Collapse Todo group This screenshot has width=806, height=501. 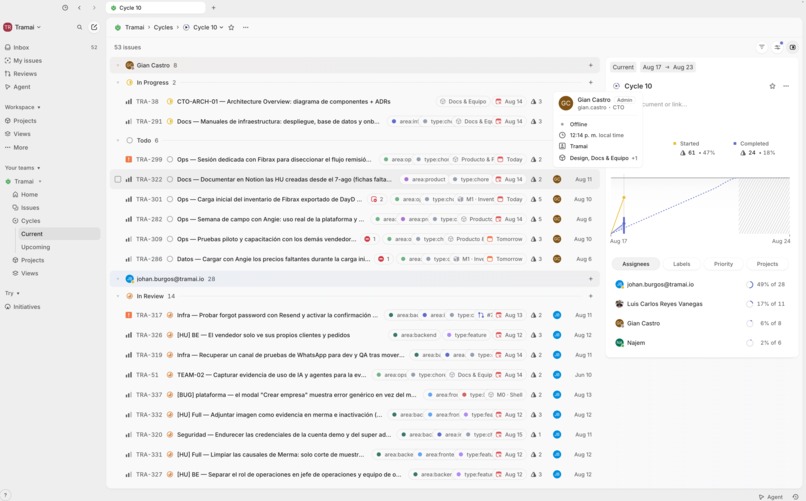(x=118, y=140)
